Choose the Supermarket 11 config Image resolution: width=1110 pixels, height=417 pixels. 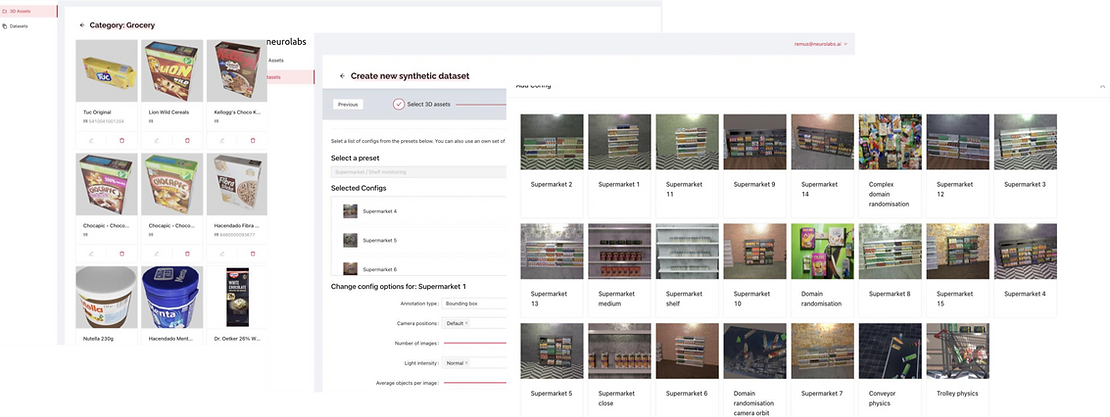click(687, 165)
